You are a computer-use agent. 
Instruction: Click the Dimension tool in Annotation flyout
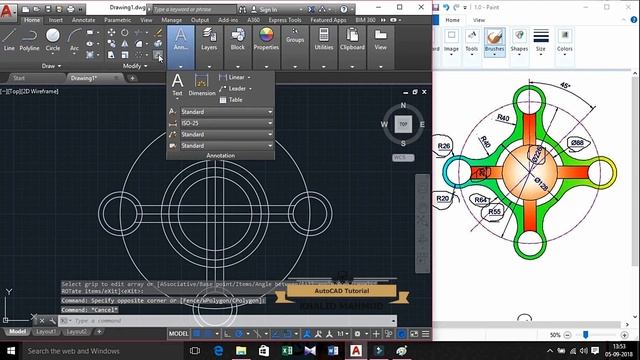(202, 85)
